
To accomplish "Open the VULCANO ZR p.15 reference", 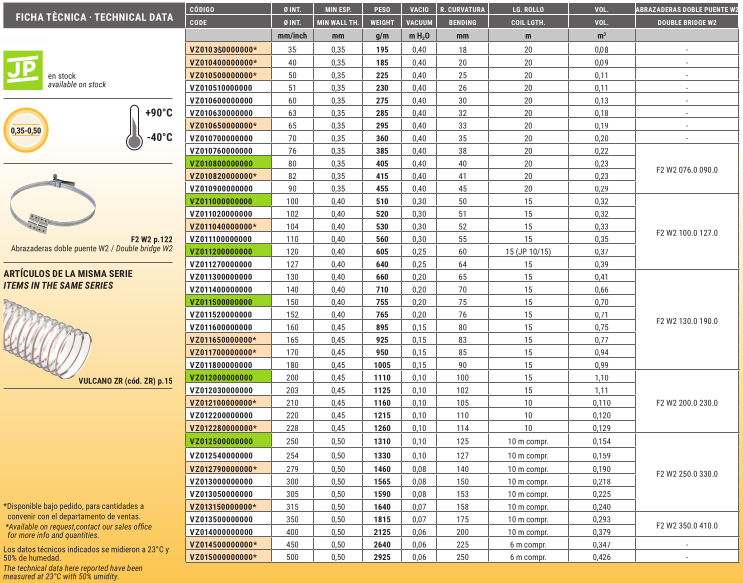I will (x=124, y=381).
